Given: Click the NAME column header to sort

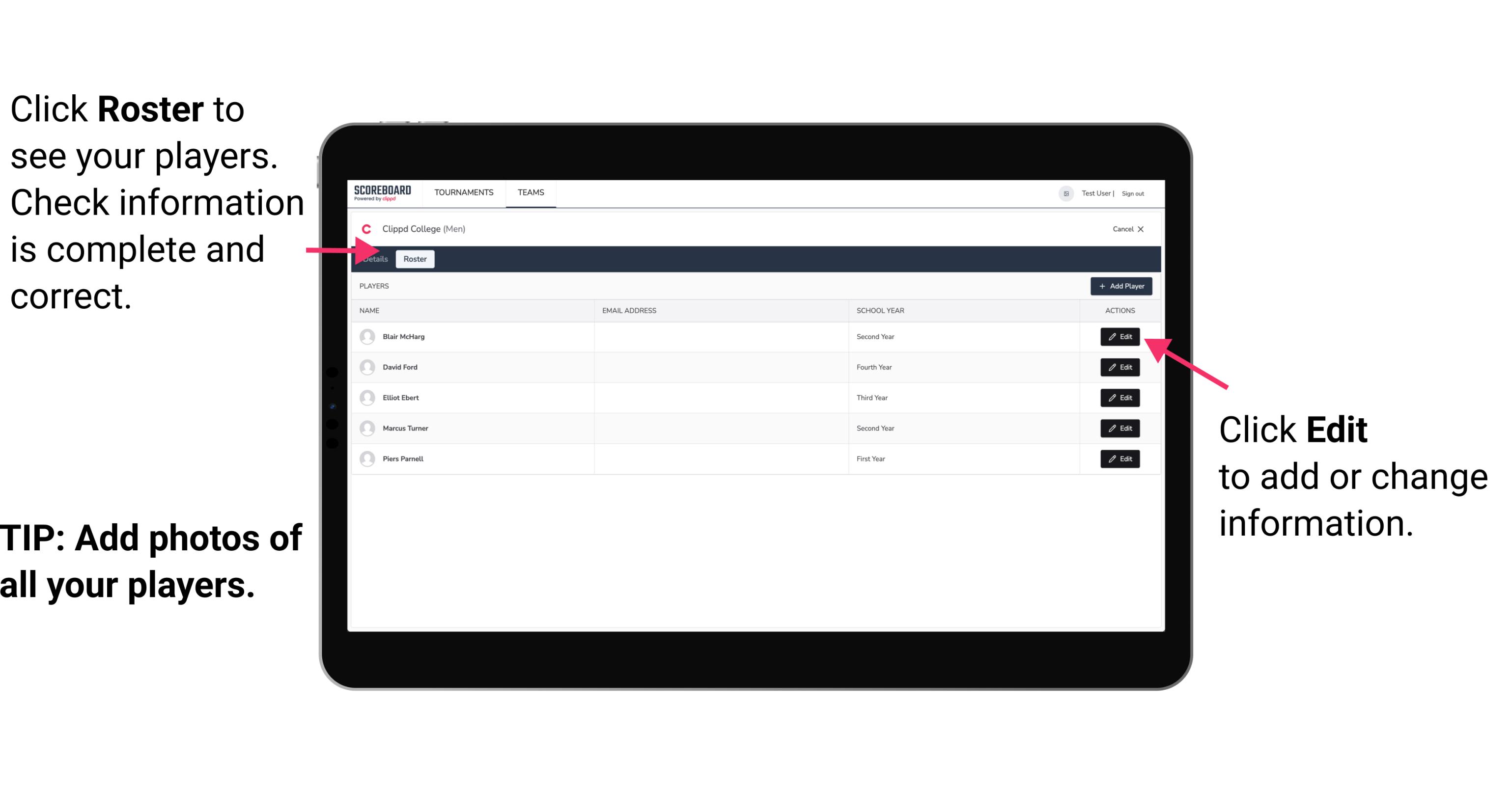Looking at the screenshot, I should (371, 310).
